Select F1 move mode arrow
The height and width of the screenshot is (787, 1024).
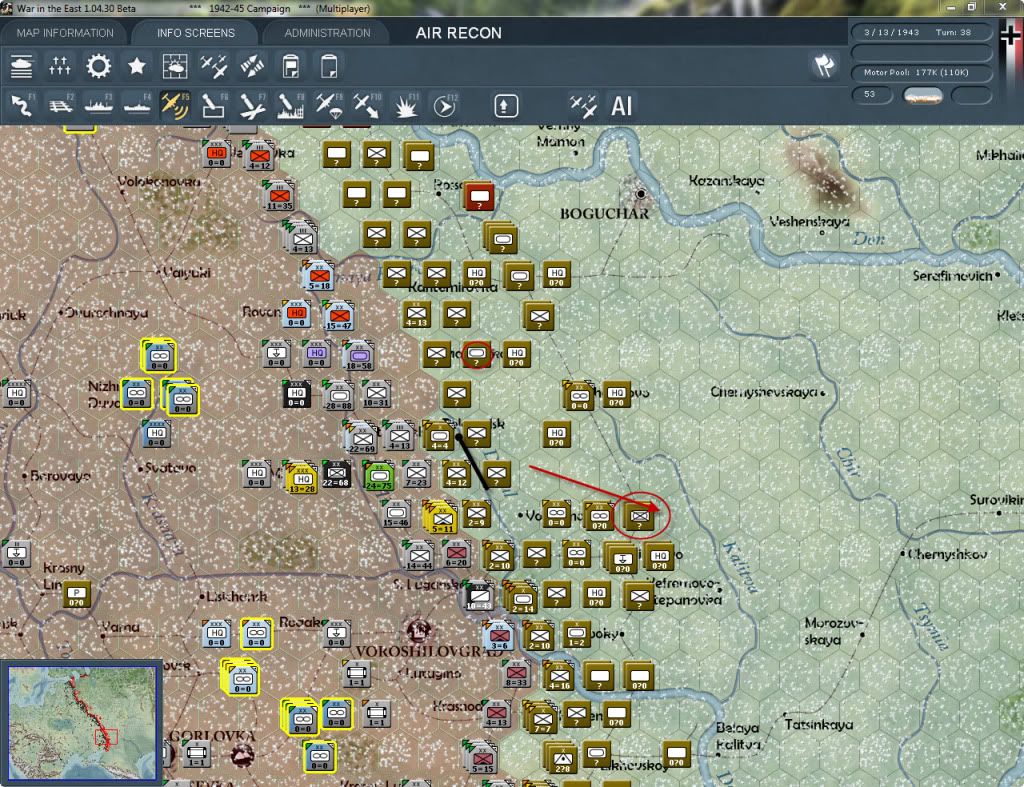[x=22, y=106]
